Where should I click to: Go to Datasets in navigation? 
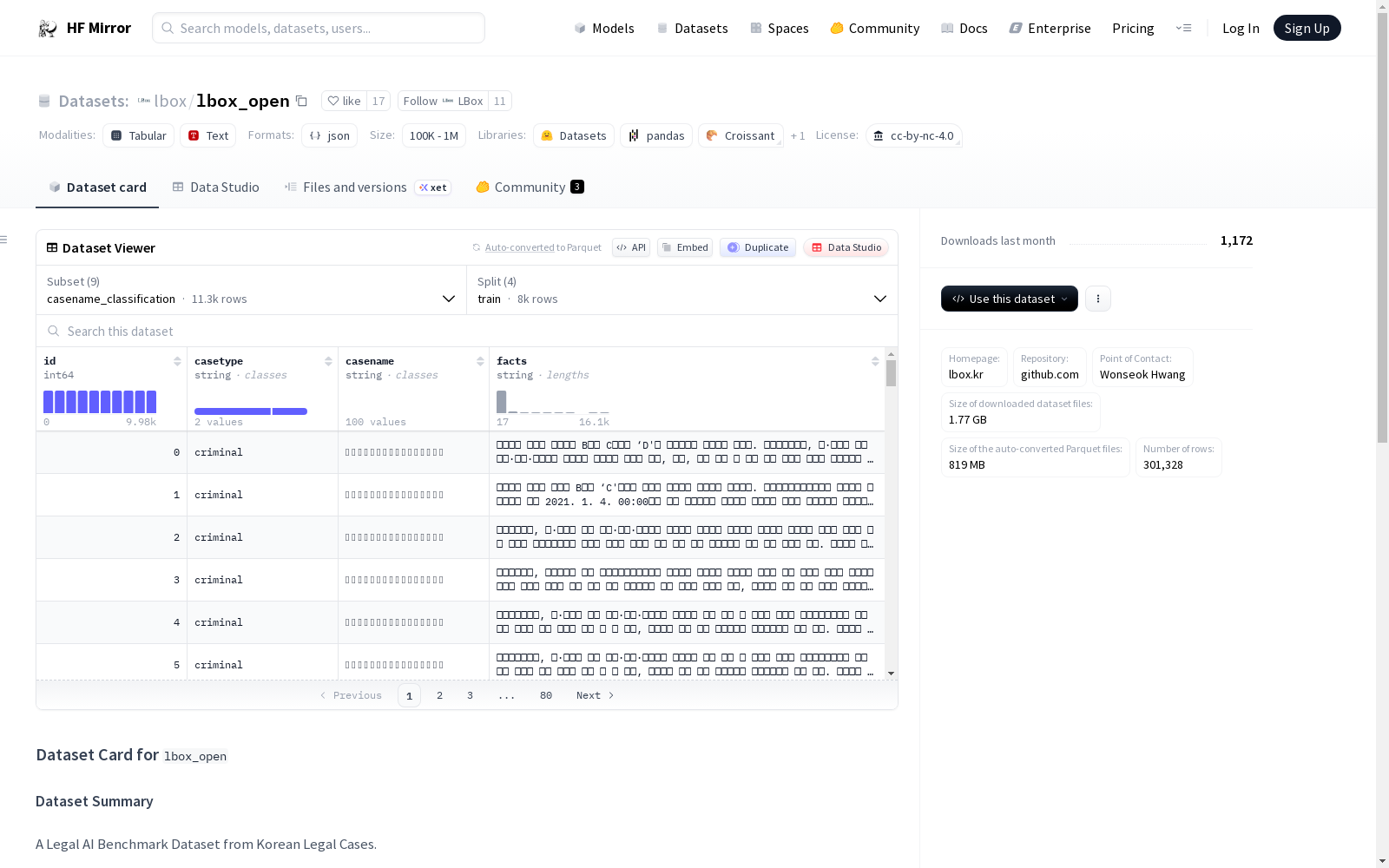pyautogui.click(x=692, y=29)
